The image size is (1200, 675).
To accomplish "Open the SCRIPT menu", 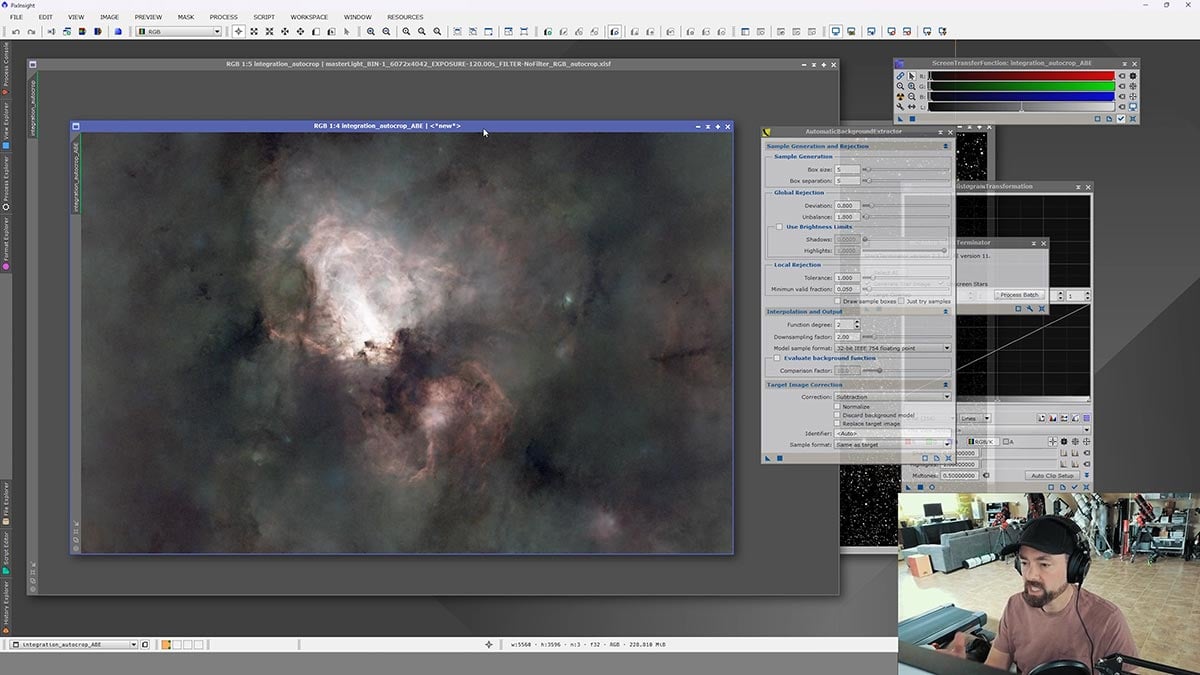I will point(263,16).
